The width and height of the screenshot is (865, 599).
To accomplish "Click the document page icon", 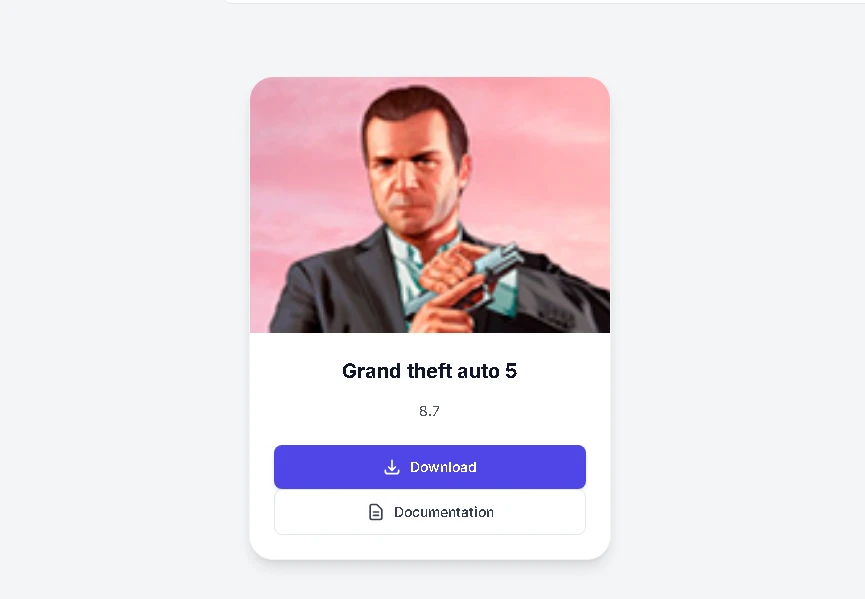I will pos(376,512).
